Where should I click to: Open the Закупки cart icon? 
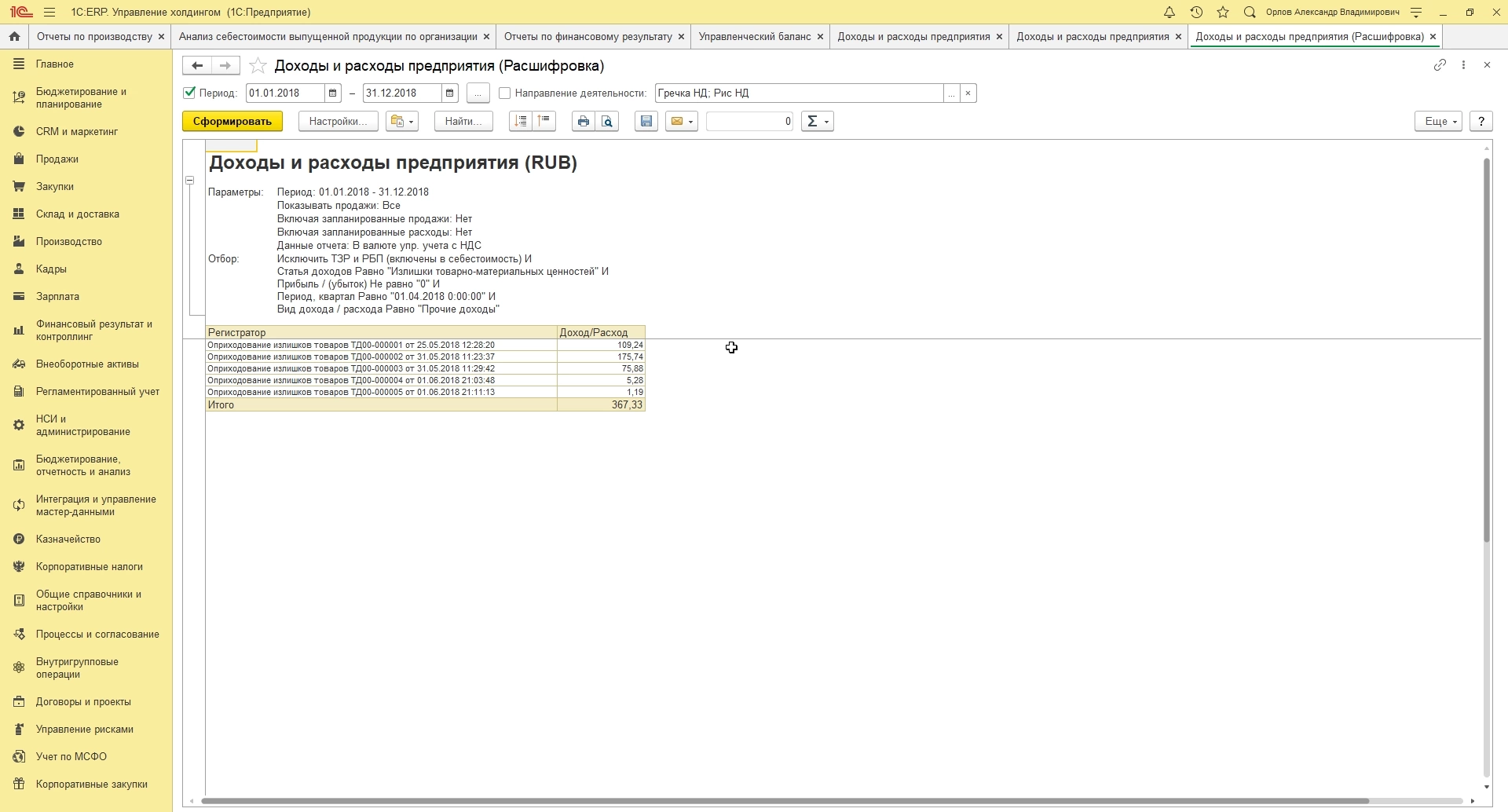(x=19, y=187)
